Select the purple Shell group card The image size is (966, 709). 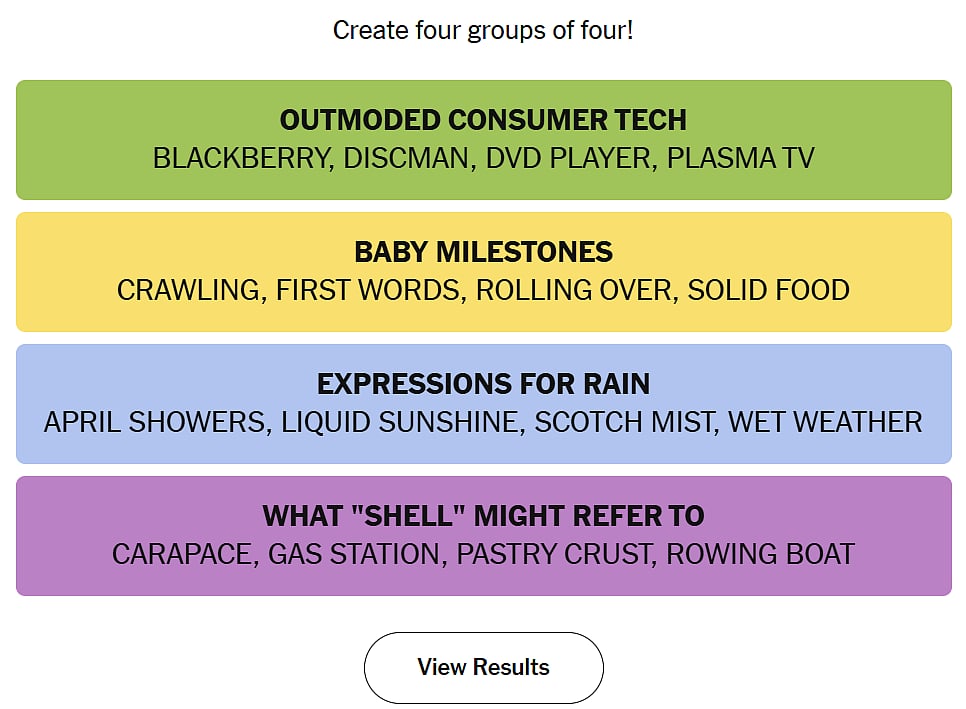click(484, 536)
